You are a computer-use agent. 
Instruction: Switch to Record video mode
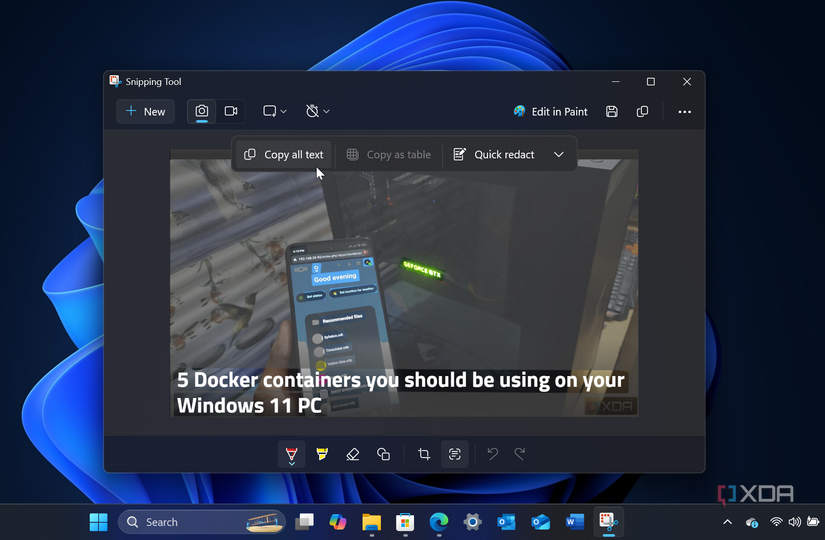231,112
